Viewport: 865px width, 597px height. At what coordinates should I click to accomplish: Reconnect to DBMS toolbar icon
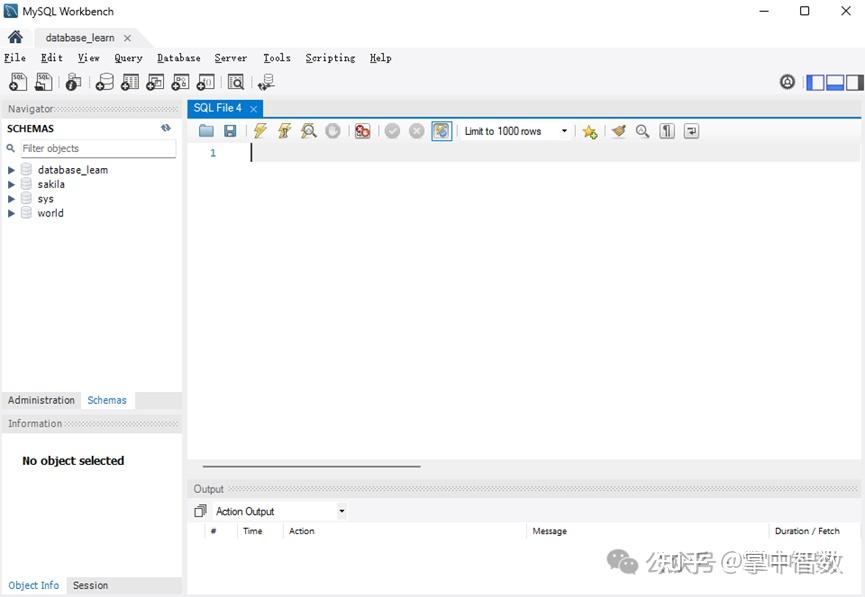[x=266, y=82]
